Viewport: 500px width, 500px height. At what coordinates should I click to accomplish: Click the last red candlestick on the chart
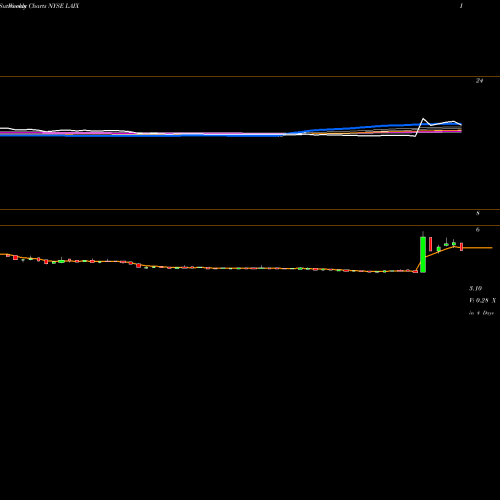point(462,247)
